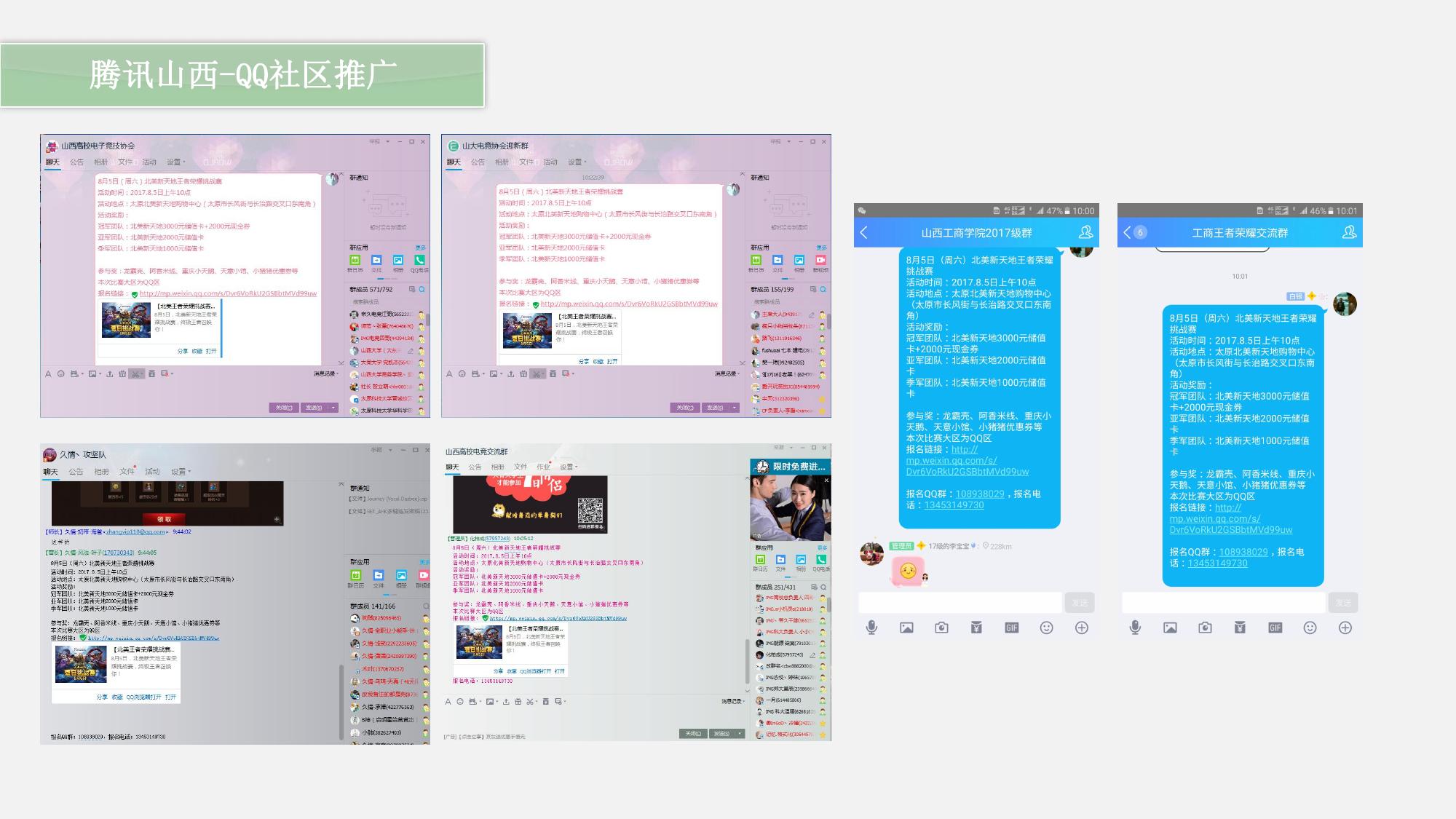
Task: Tap 发送 button in 工商王者荣耀交流群 chat
Action: click(x=1343, y=603)
